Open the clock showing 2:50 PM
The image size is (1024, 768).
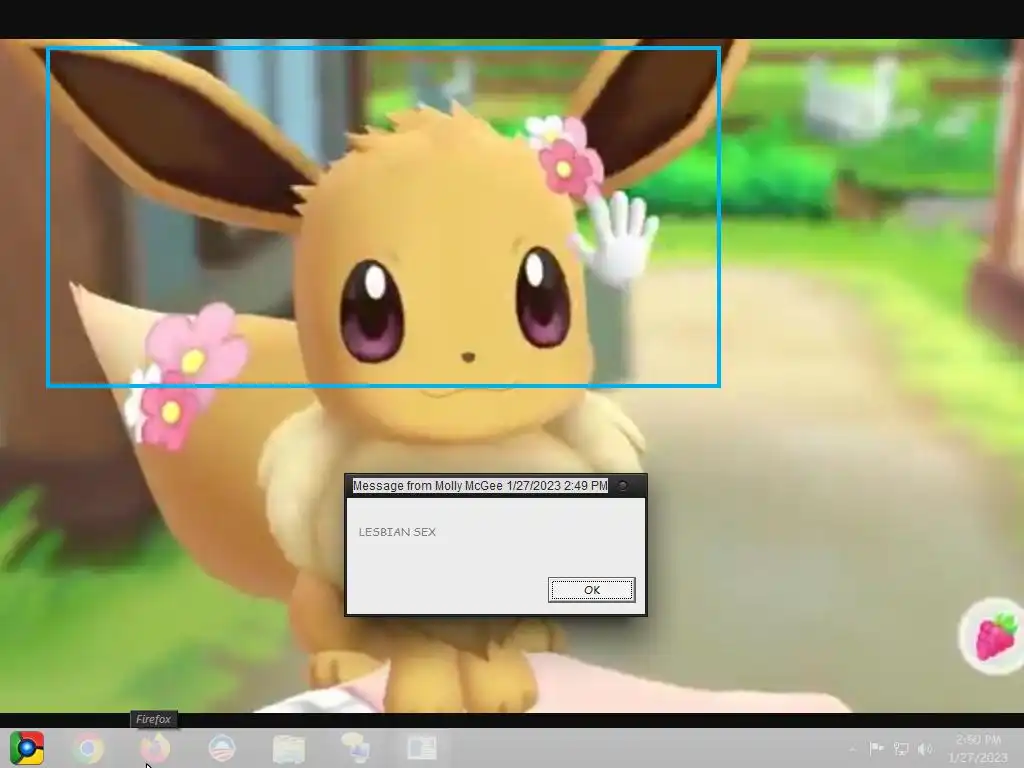point(978,748)
